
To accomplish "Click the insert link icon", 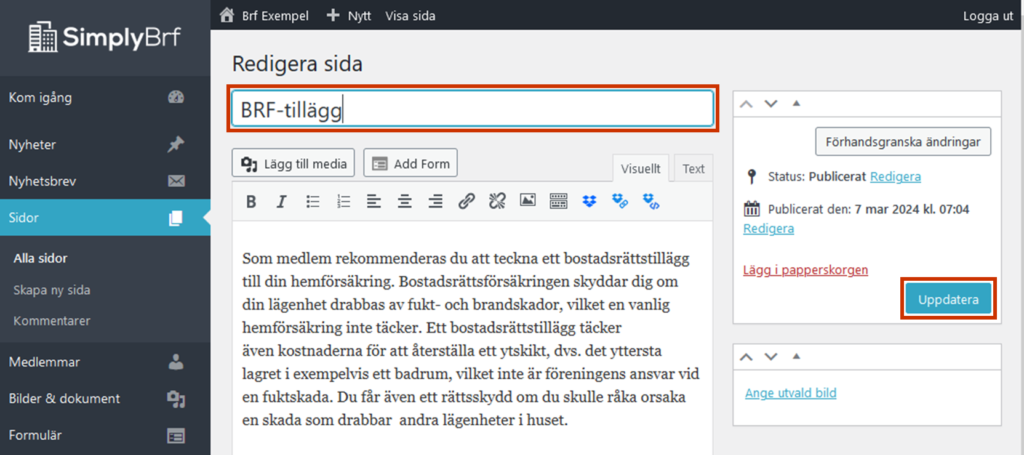I will point(466,202).
